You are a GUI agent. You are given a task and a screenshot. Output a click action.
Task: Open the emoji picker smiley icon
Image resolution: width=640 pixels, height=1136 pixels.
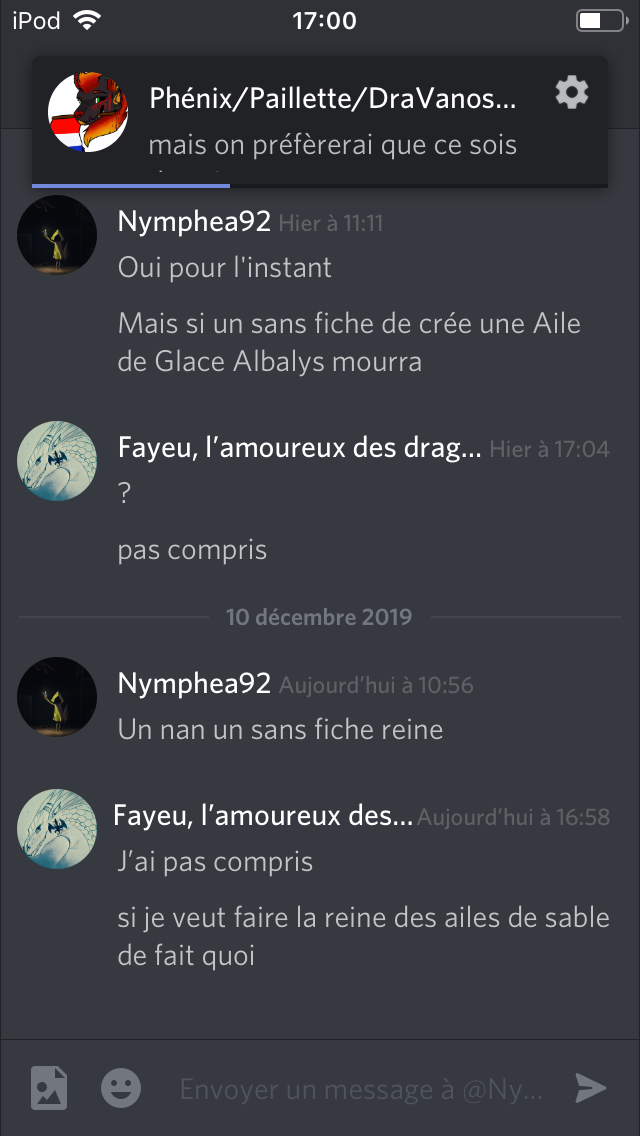coord(121,1087)
